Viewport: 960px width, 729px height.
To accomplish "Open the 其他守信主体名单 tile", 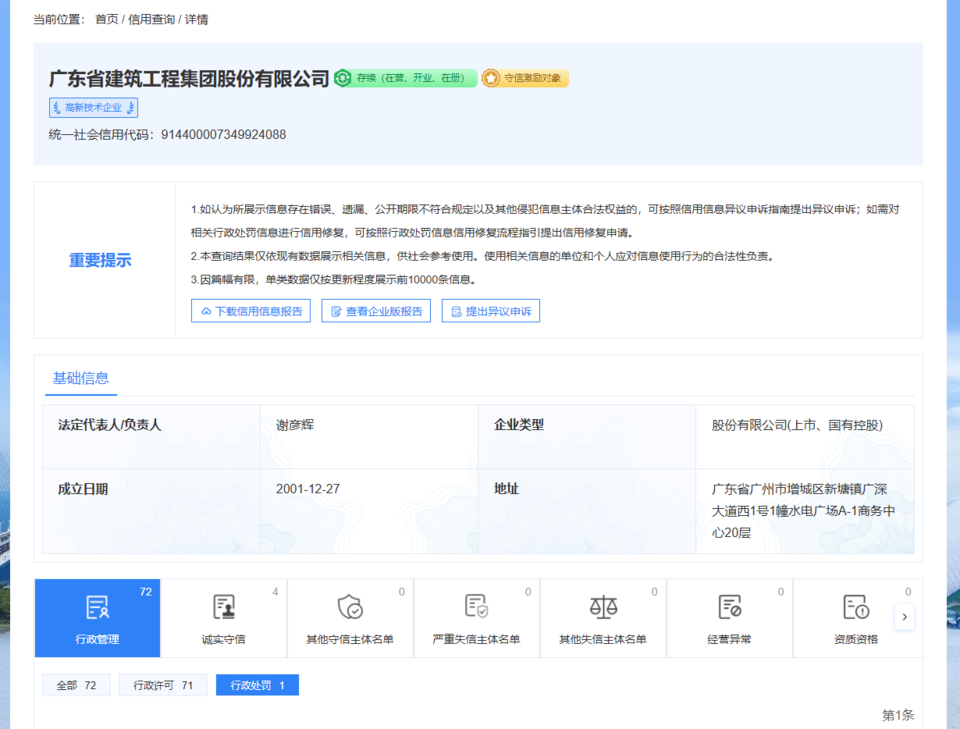I will point(350,618).
